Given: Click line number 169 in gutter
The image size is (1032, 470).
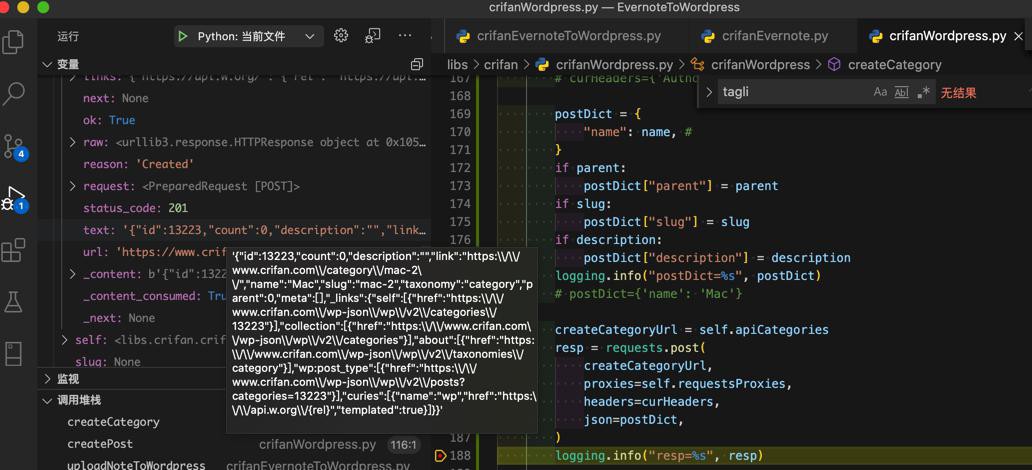Looking at the screenshot, I should [x=459, y=114].
